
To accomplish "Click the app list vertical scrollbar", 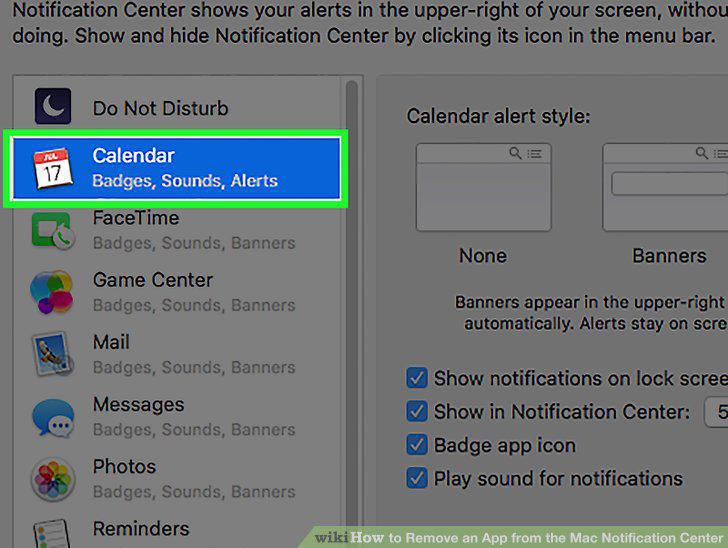I will tap(351, 307).
